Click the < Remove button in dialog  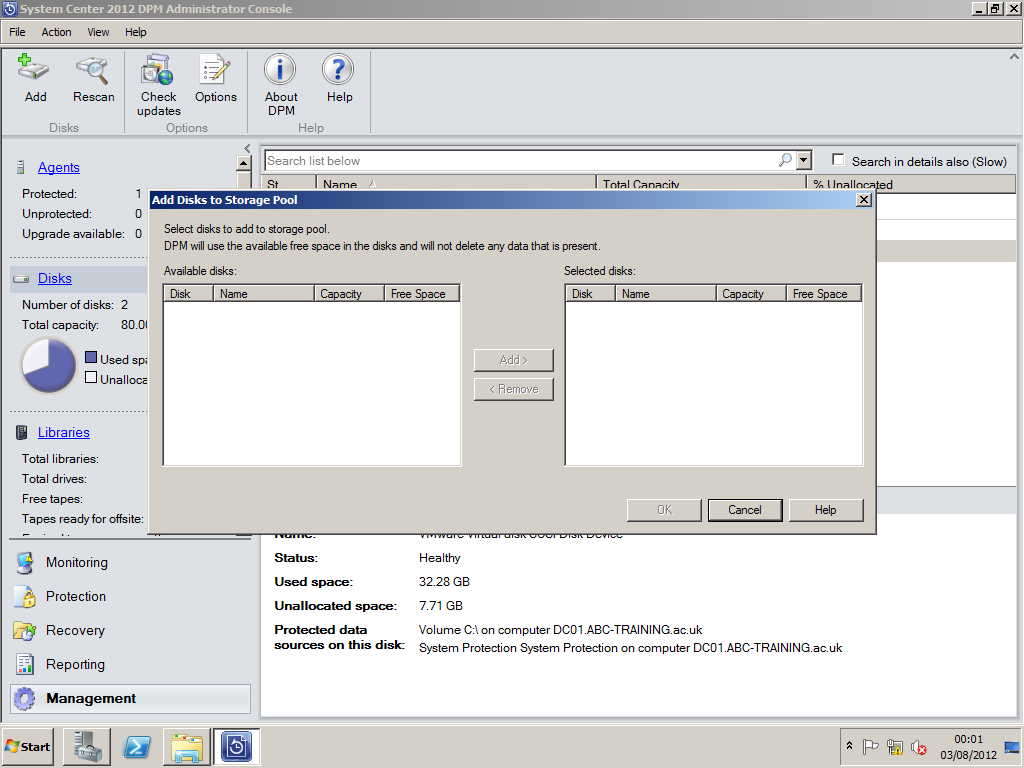click(513, 389)
